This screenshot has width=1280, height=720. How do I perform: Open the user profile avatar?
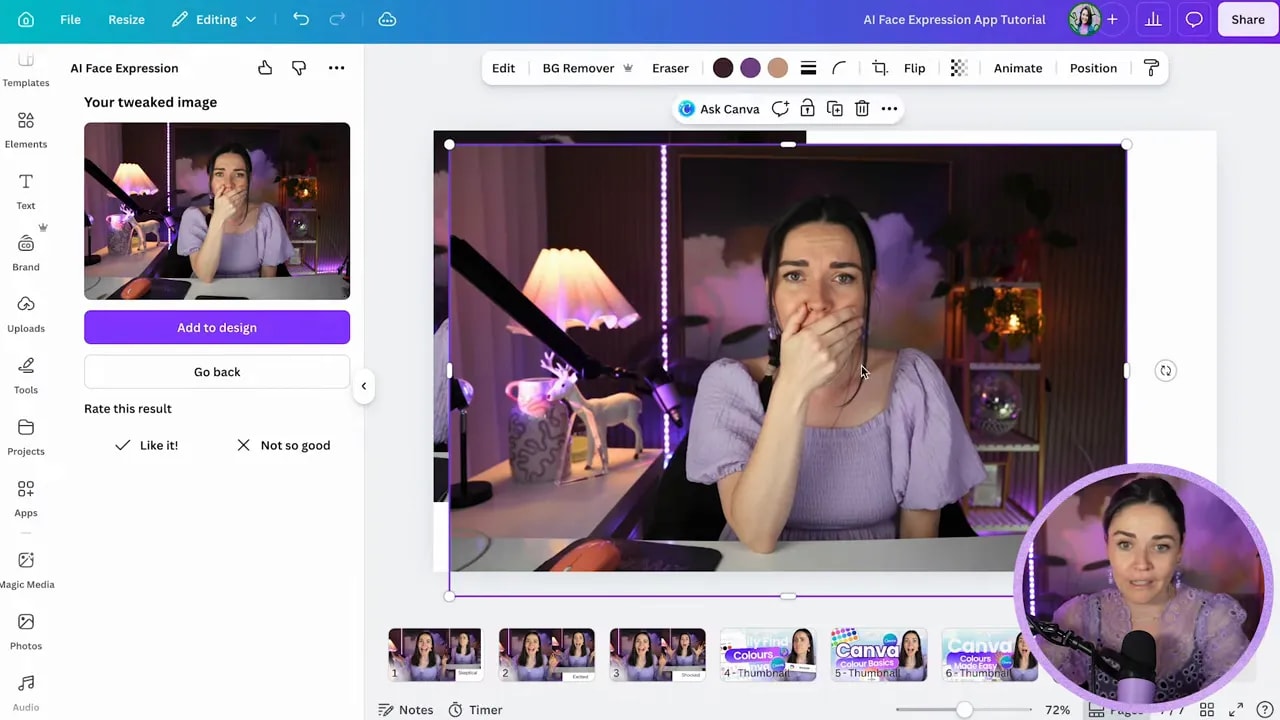point(1084,19)
